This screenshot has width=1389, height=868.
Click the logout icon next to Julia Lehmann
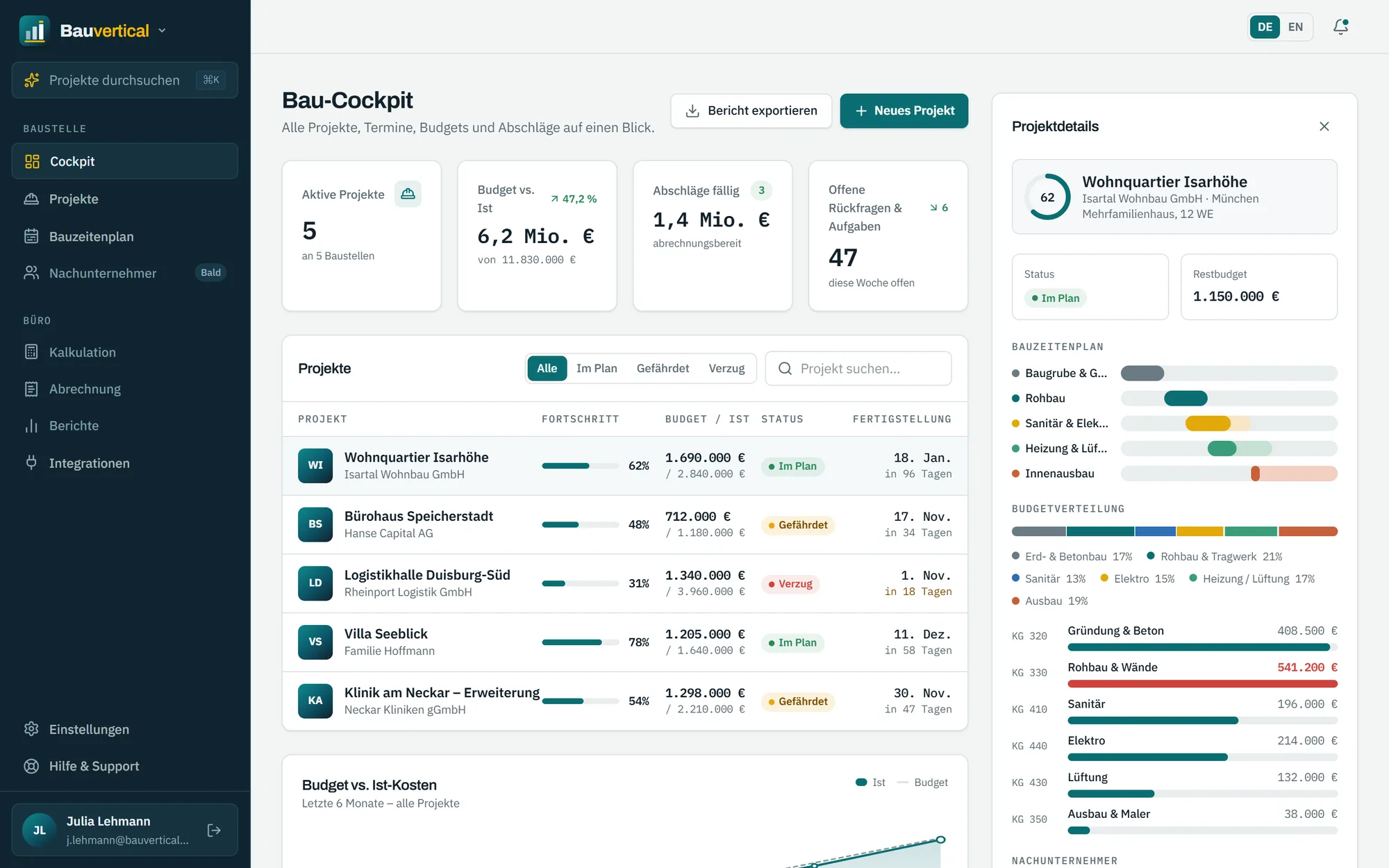click(x=214, y=830)
